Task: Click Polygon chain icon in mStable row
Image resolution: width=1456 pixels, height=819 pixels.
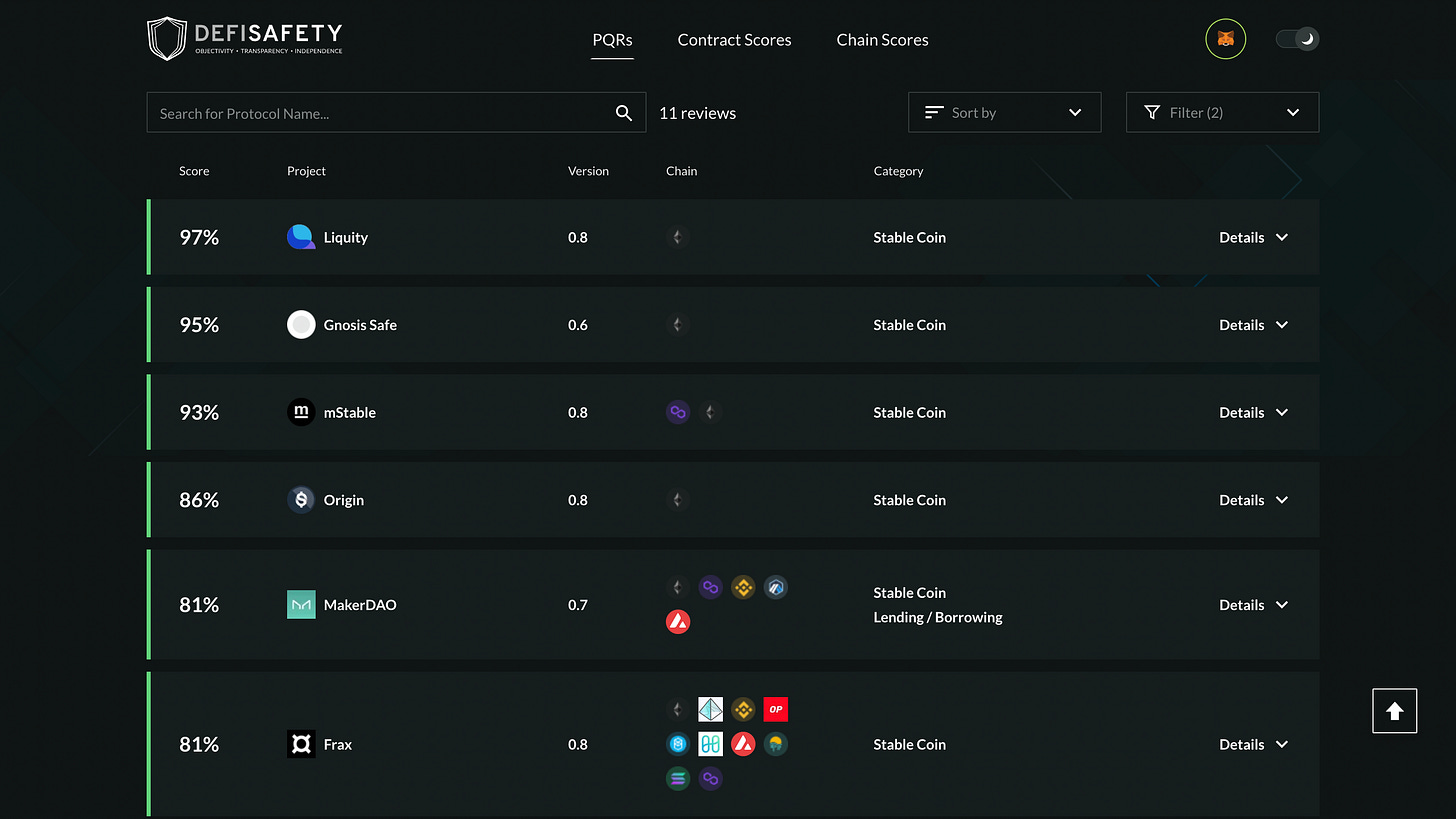Action: coord(678,412)
